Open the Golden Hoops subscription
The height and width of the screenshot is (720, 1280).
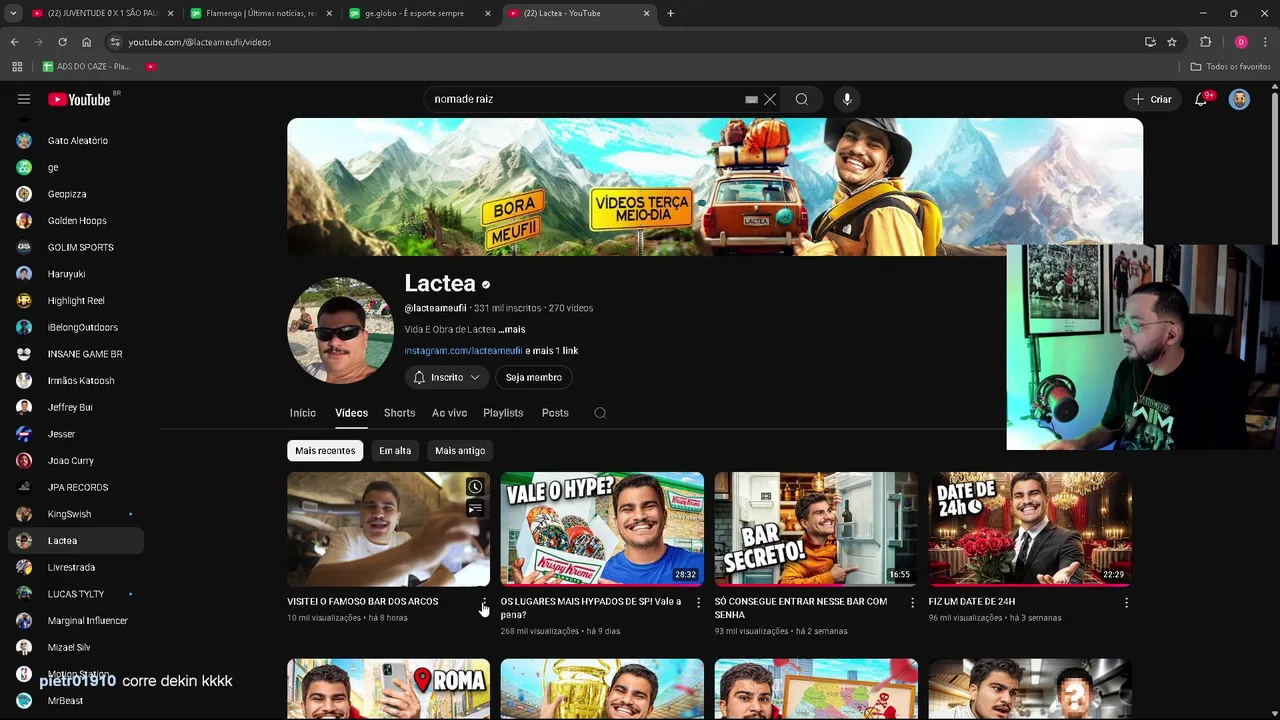tap(76, 221)
